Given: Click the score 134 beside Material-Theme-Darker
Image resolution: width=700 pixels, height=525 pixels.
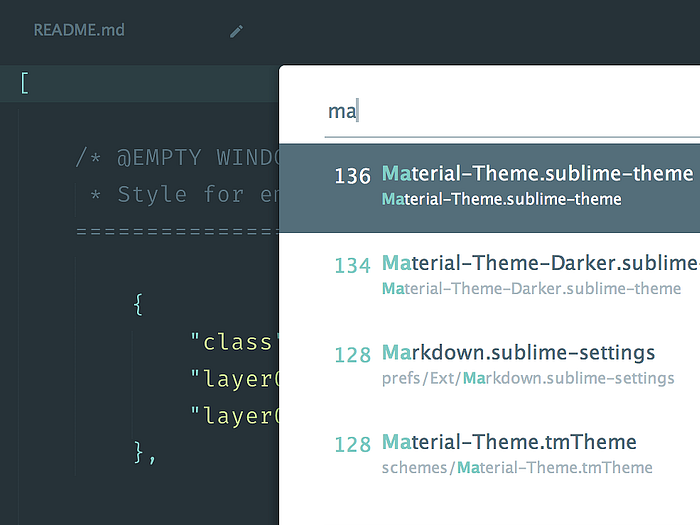Looking at the screenshot, I should pyautogui.click(x=353, y=266).
